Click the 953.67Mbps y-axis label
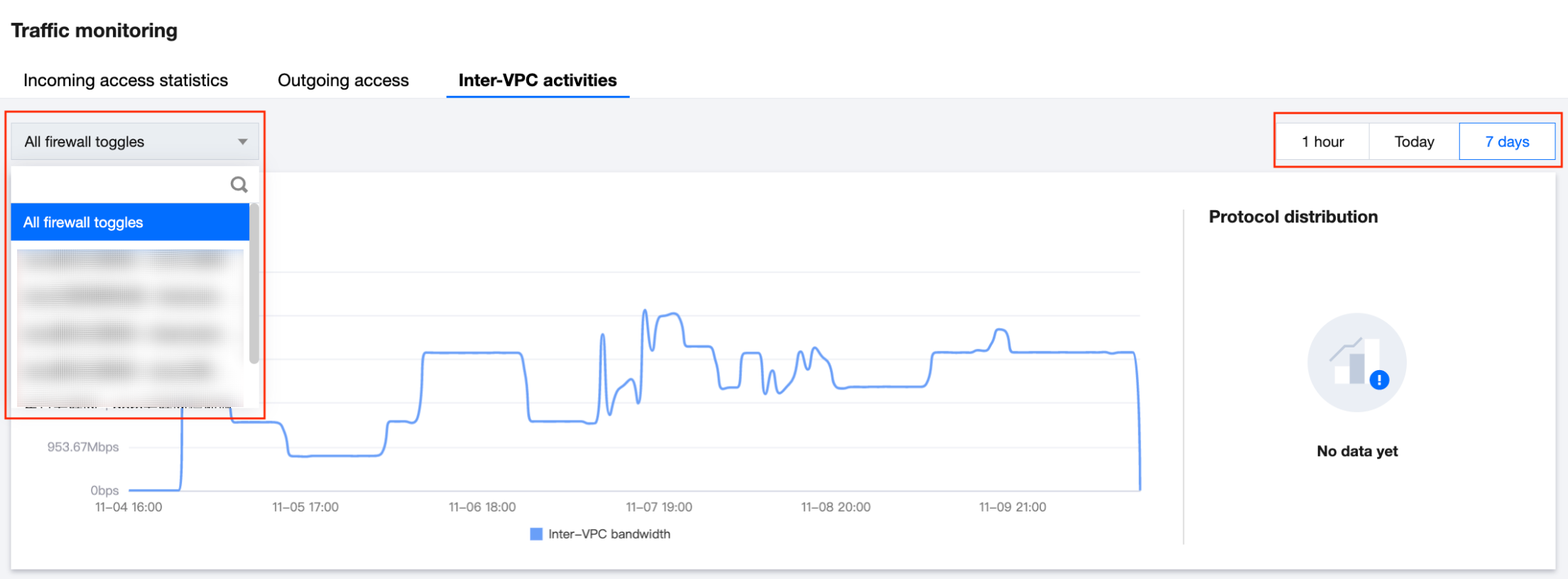The image size is (1568, 579). (x=83, y=447)
